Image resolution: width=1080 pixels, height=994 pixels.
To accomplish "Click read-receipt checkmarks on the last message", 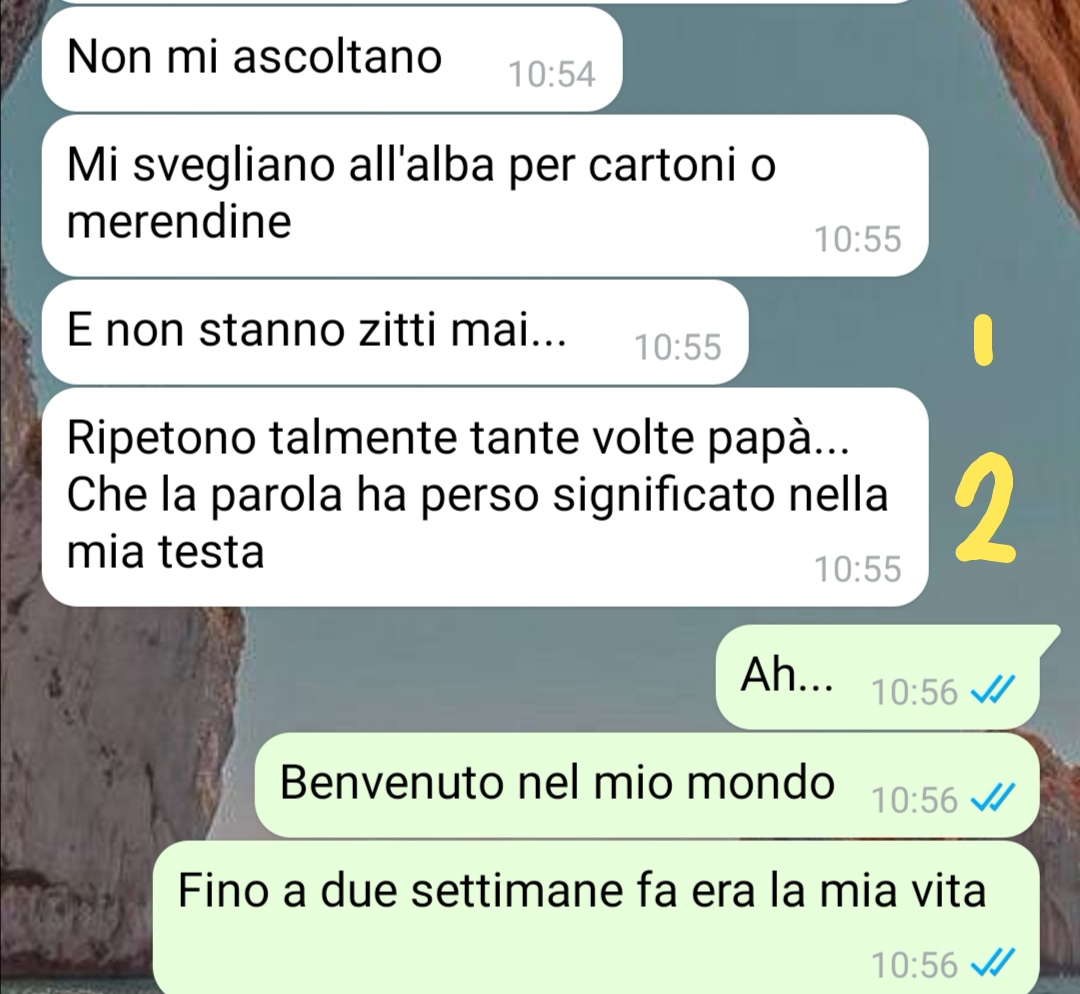I will click(x=993, y=963).
